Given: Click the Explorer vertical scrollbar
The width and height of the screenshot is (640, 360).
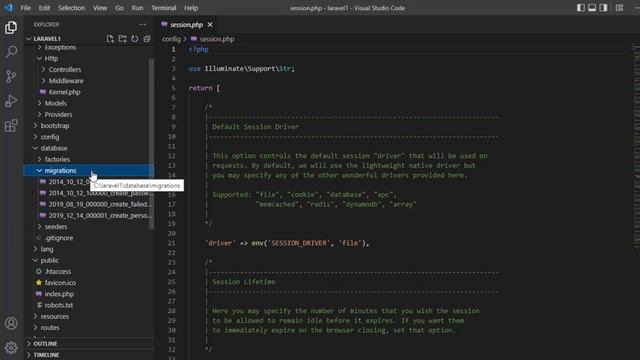Looking at the screenshot, I should (x=152, y=144).
